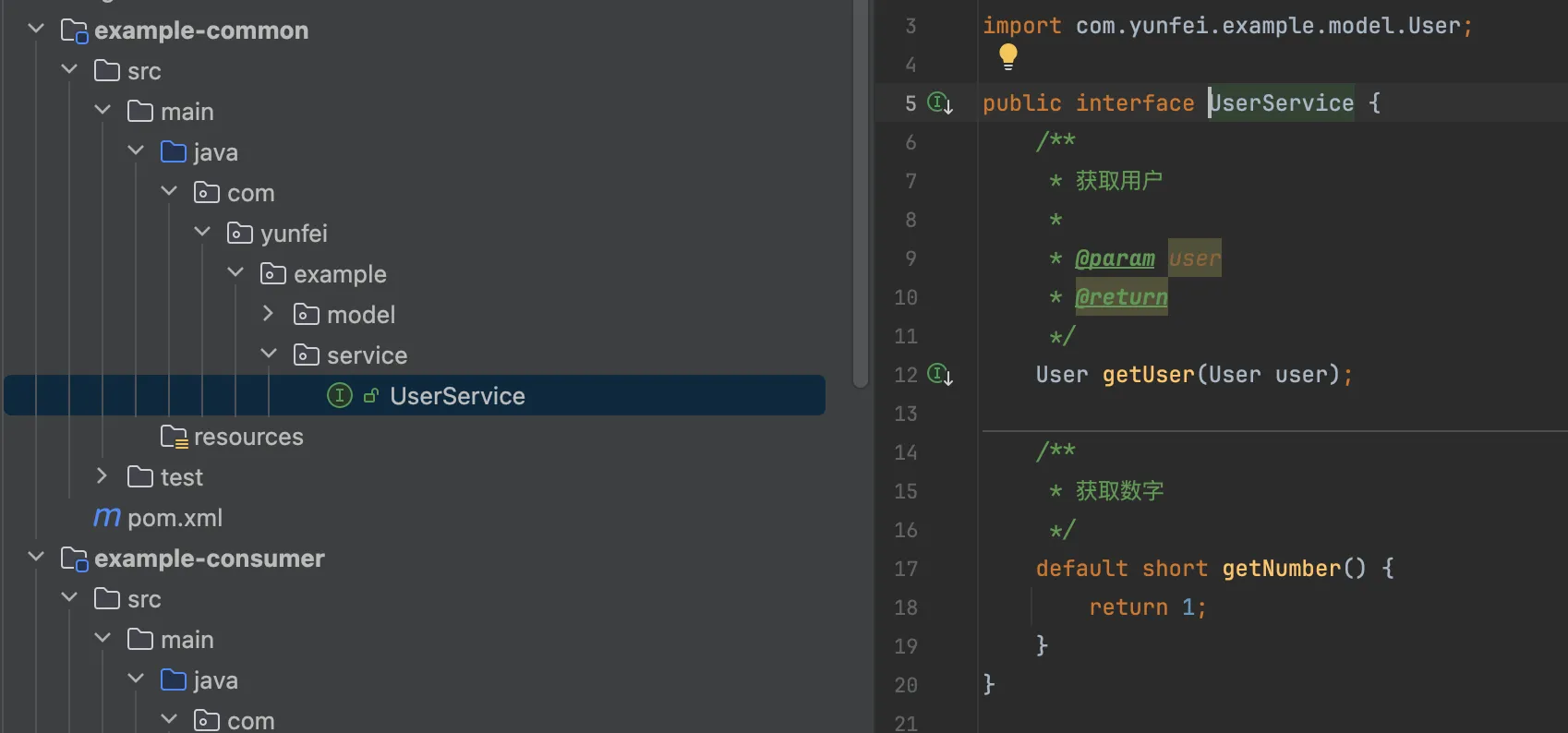This screenshot has width=1568, height=733.
Task: Click the import com.yunfei.example.model.User statement
Action: tap(1227, 26)
